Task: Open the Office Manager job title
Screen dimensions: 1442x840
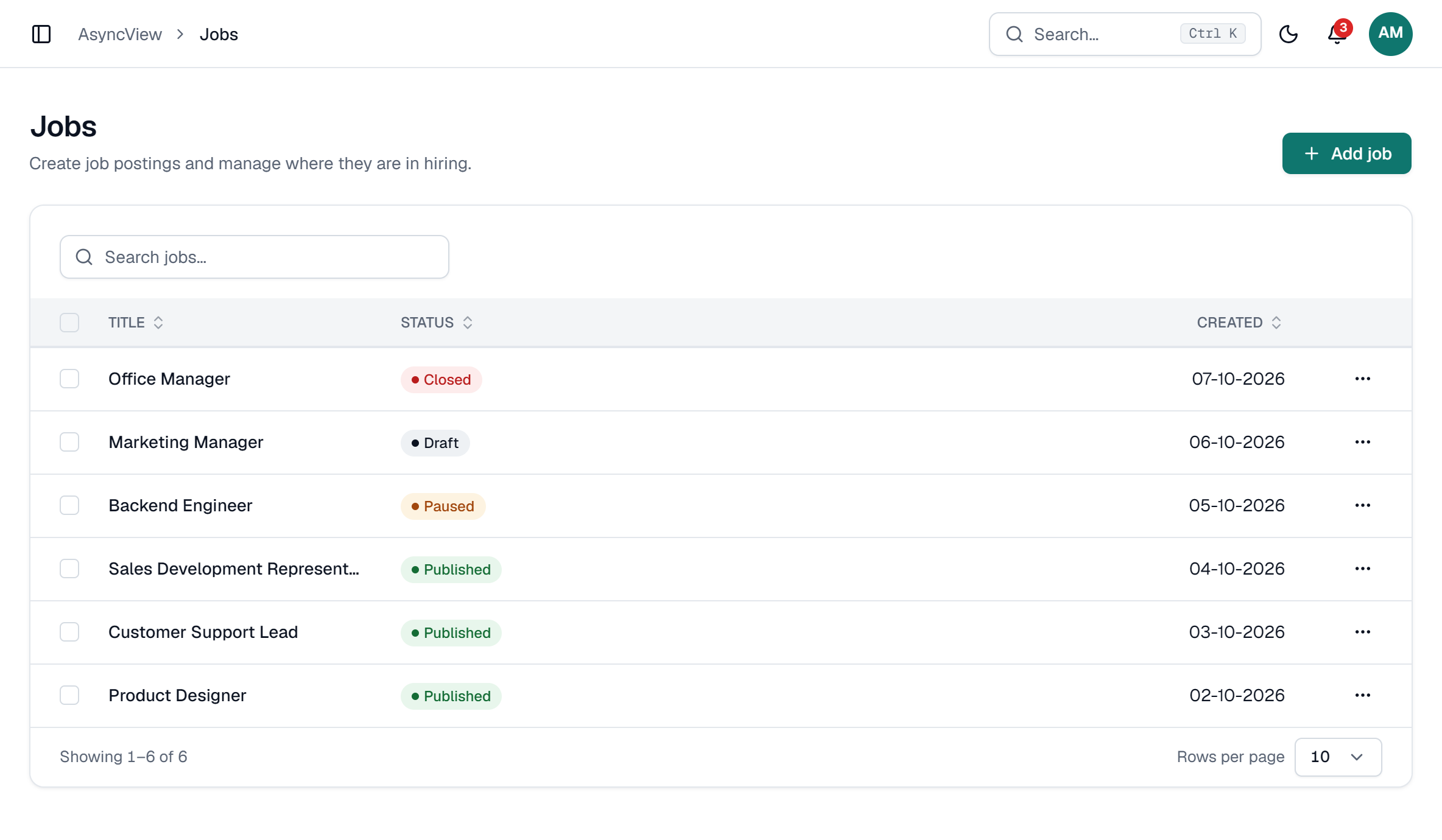Action: click(169, 379)
